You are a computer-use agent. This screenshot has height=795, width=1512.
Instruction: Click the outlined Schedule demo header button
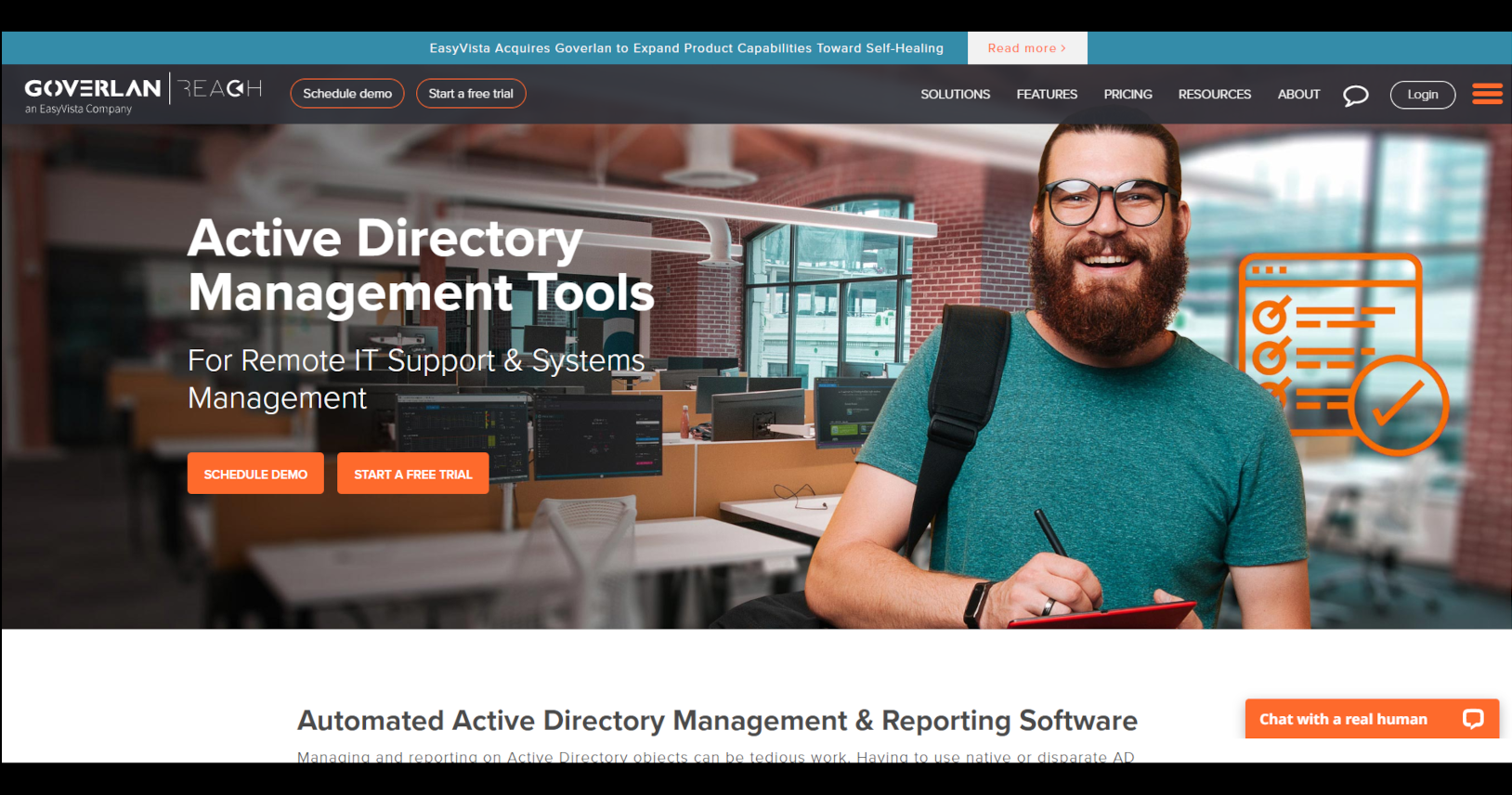coord(347,94)
